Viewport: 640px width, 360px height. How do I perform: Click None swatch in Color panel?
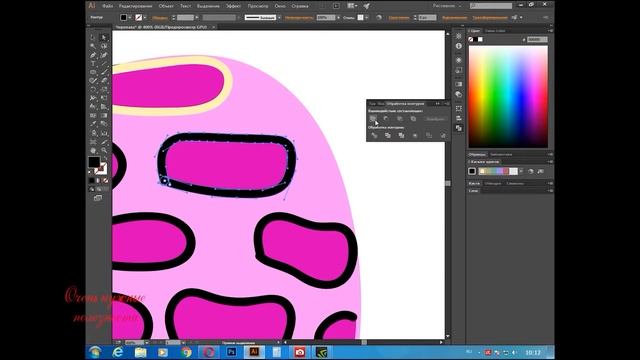(x=471, y=39)
